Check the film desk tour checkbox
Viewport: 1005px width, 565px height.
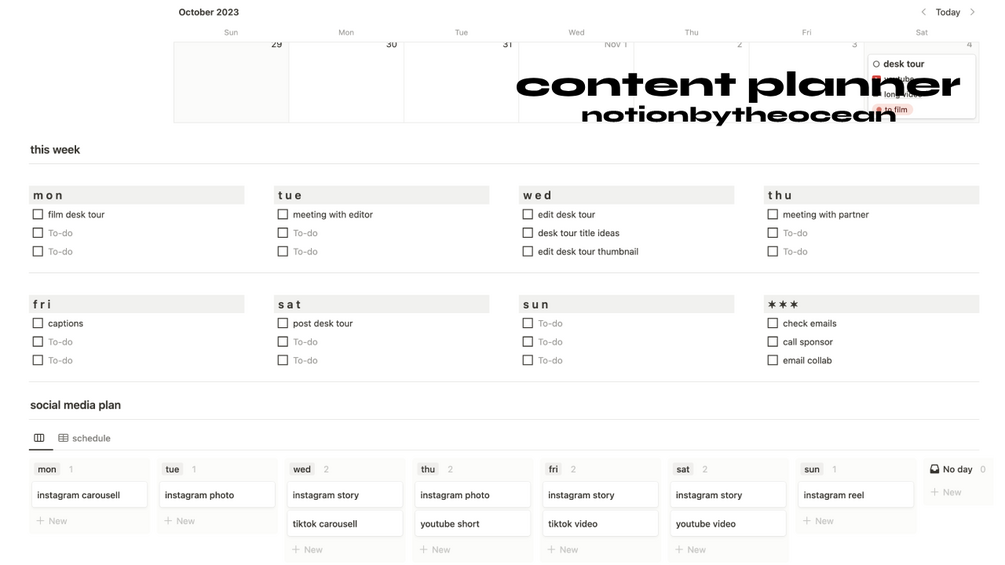click(38, 214)
